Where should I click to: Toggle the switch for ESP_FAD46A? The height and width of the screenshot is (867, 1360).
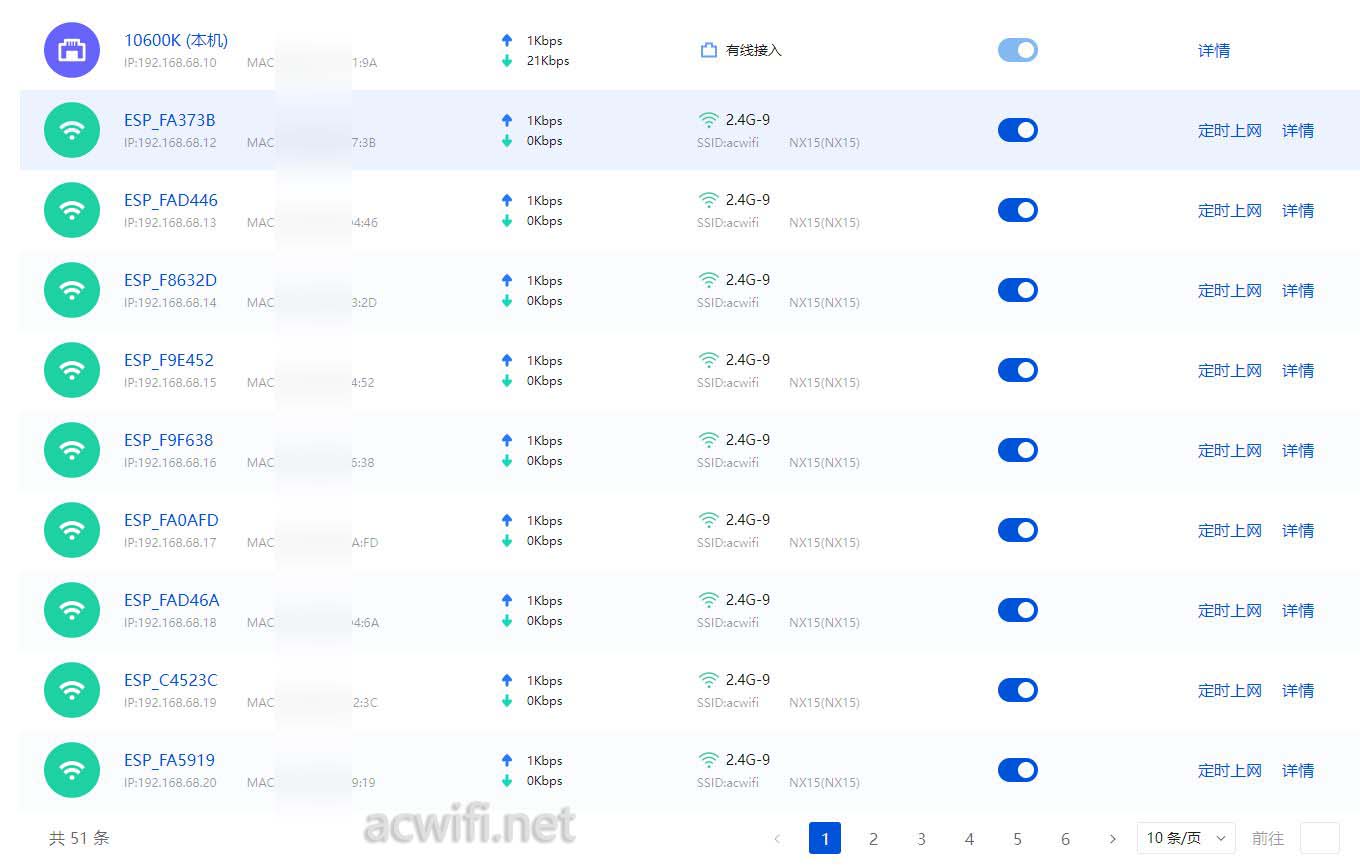[1018, 610]
